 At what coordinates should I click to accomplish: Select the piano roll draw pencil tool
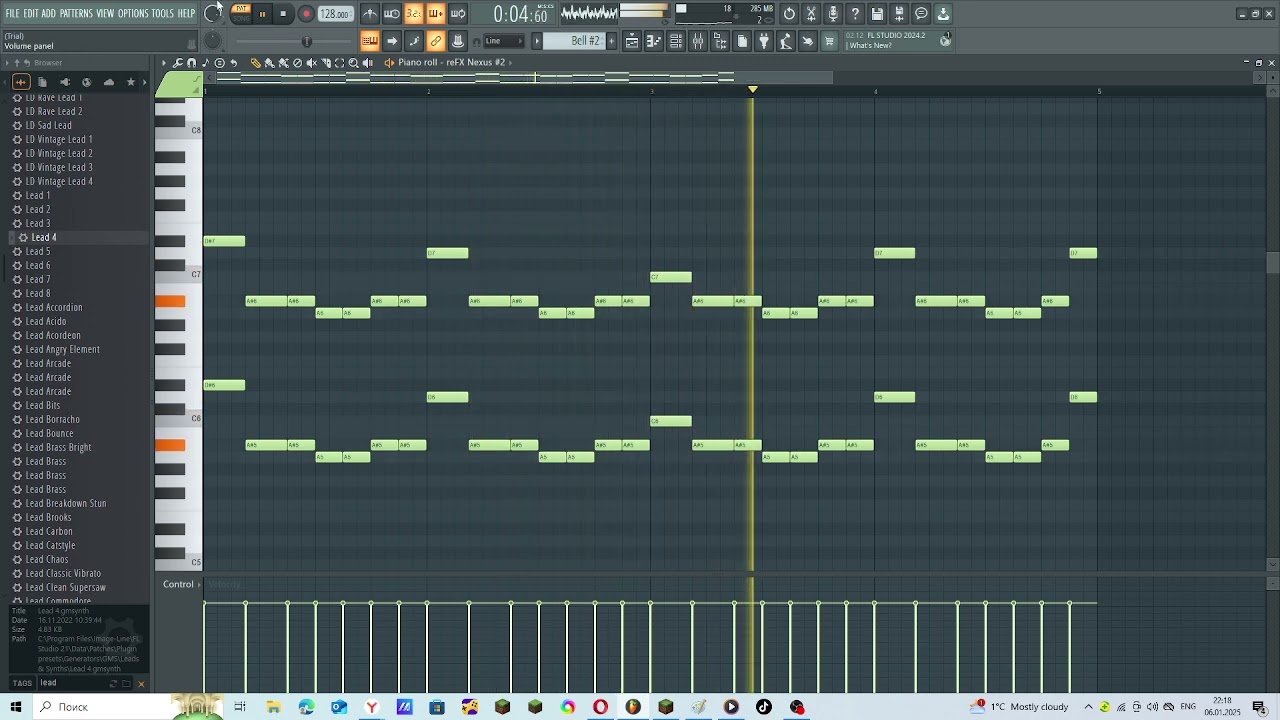256,63
